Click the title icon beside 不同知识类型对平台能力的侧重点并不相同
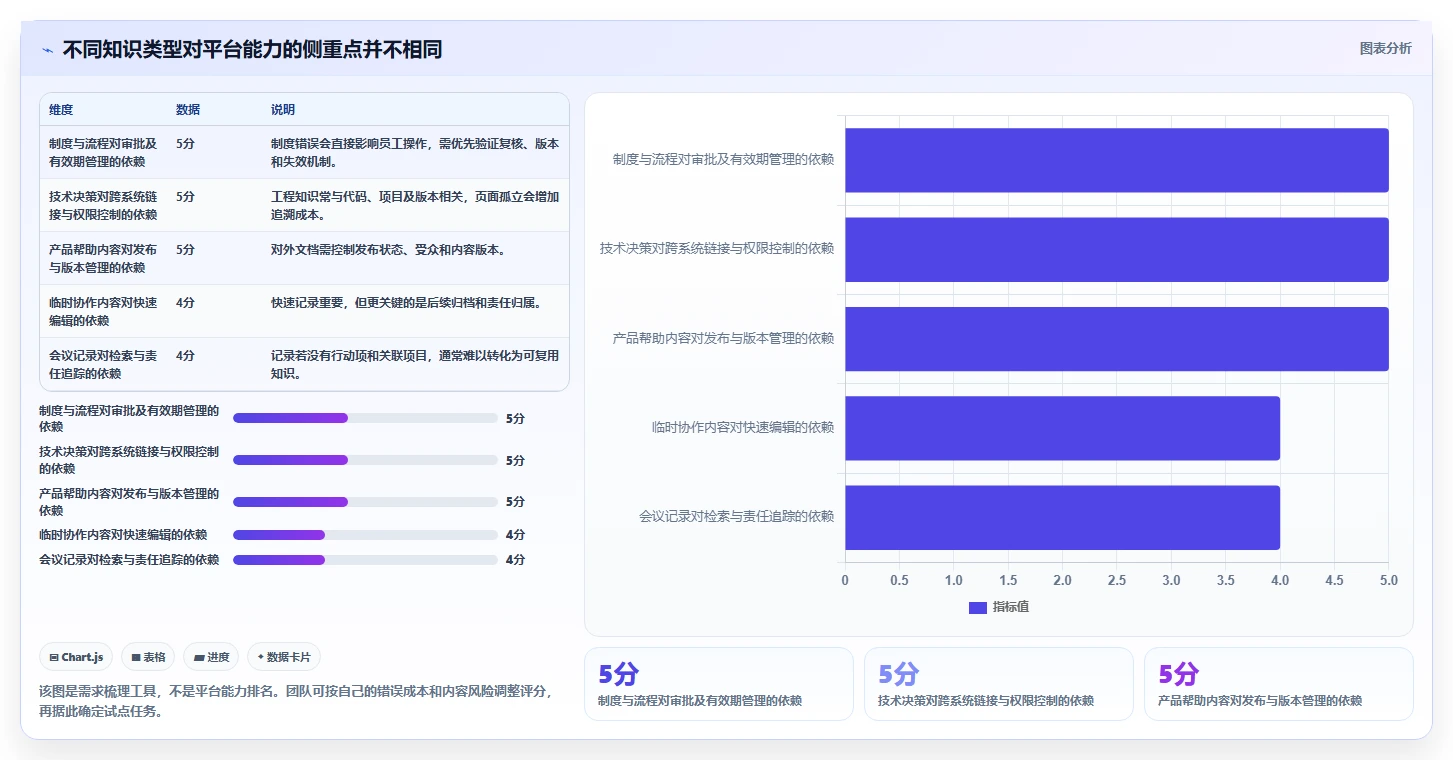The width and height of the screenshot is (1453, 760). (47, 50)
